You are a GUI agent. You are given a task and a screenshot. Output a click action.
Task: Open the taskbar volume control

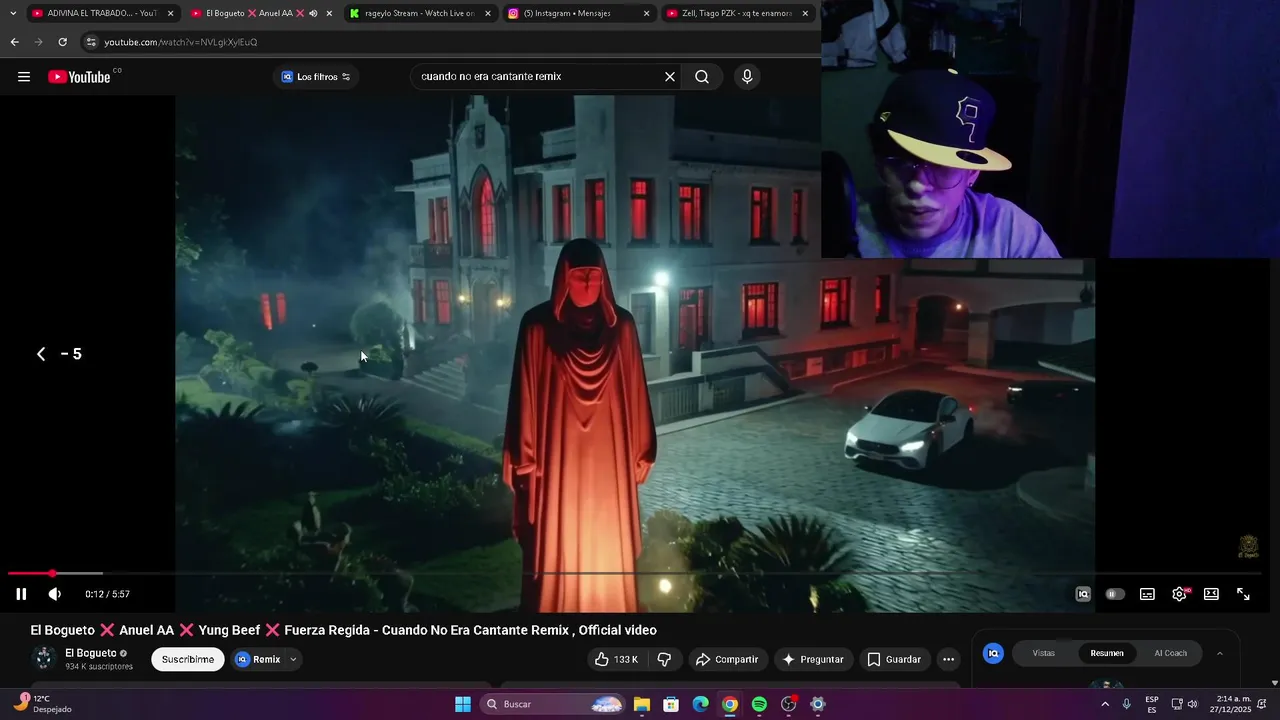pos(1192,704)
